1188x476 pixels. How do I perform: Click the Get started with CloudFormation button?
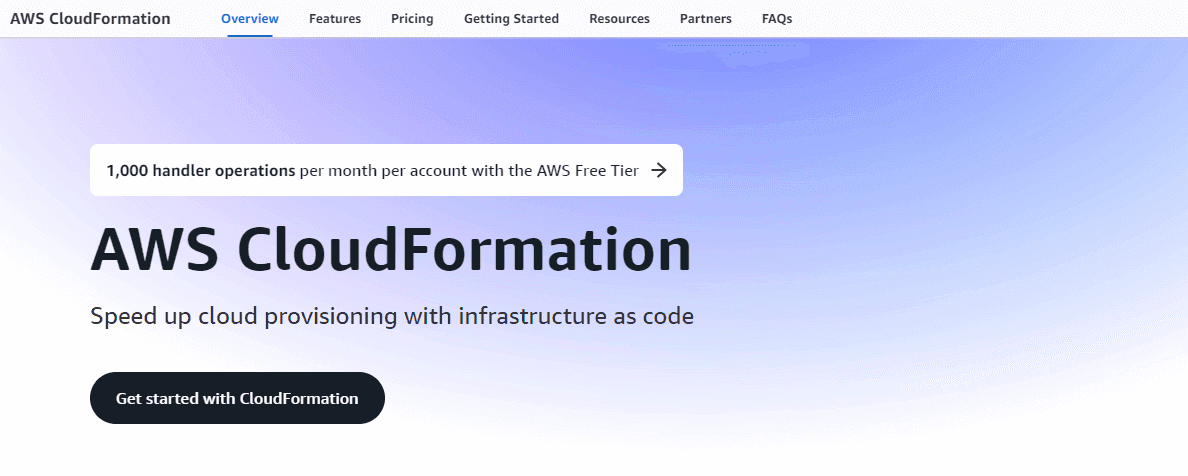[237, 398]
